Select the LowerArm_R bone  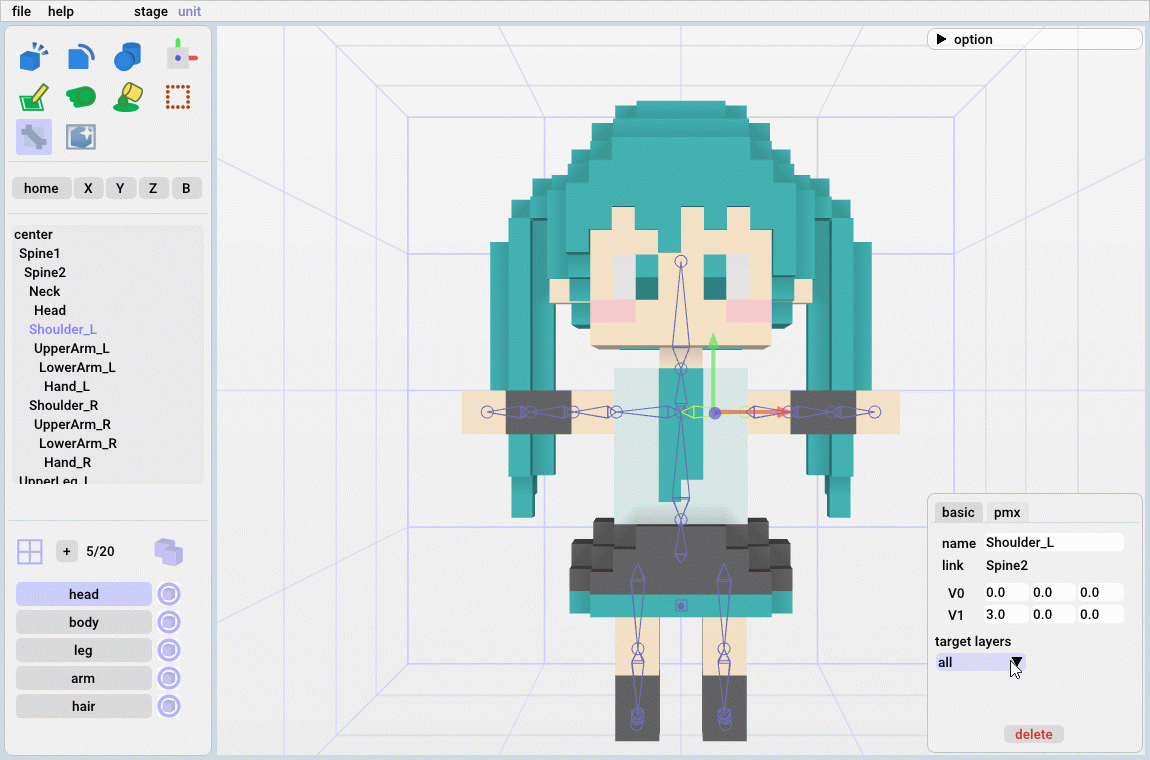(78, 445)
